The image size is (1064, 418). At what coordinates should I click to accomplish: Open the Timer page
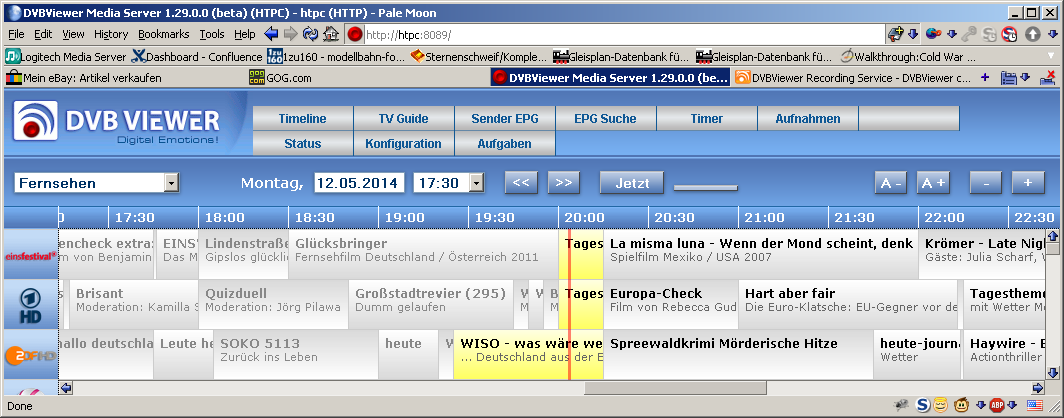(x=706, y=119)
